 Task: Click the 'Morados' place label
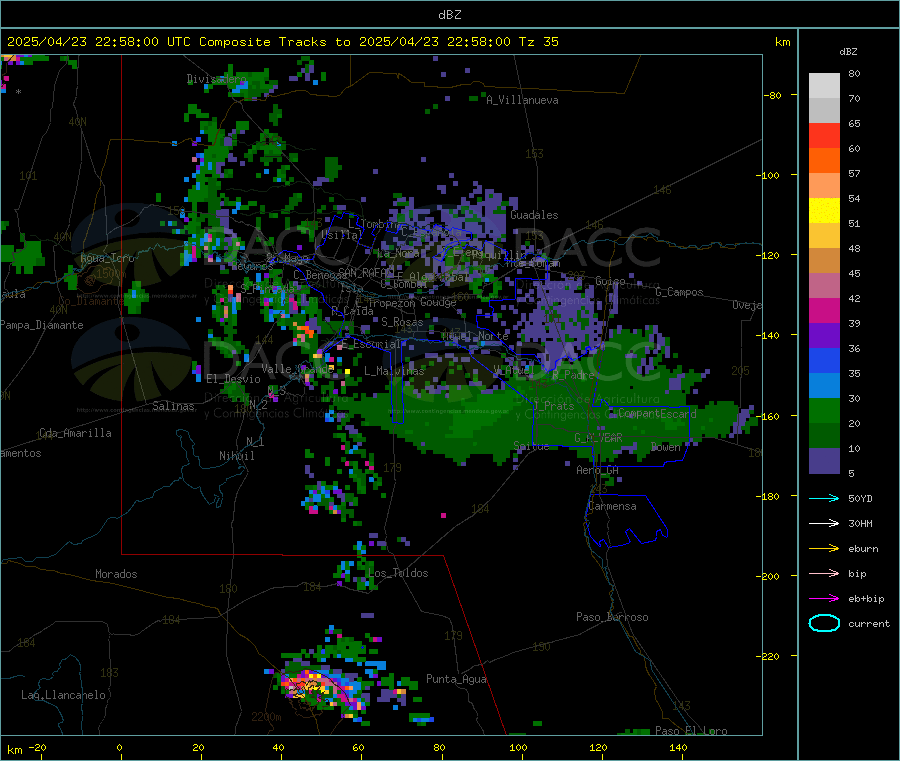(116, 574)
